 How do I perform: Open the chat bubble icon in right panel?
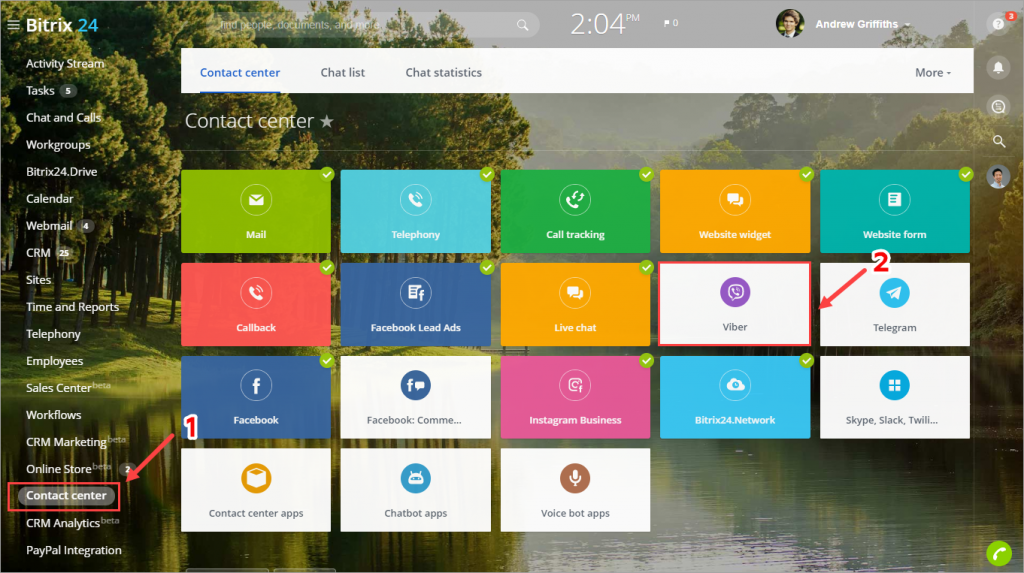pyautogui.click(x=999, y=106)
